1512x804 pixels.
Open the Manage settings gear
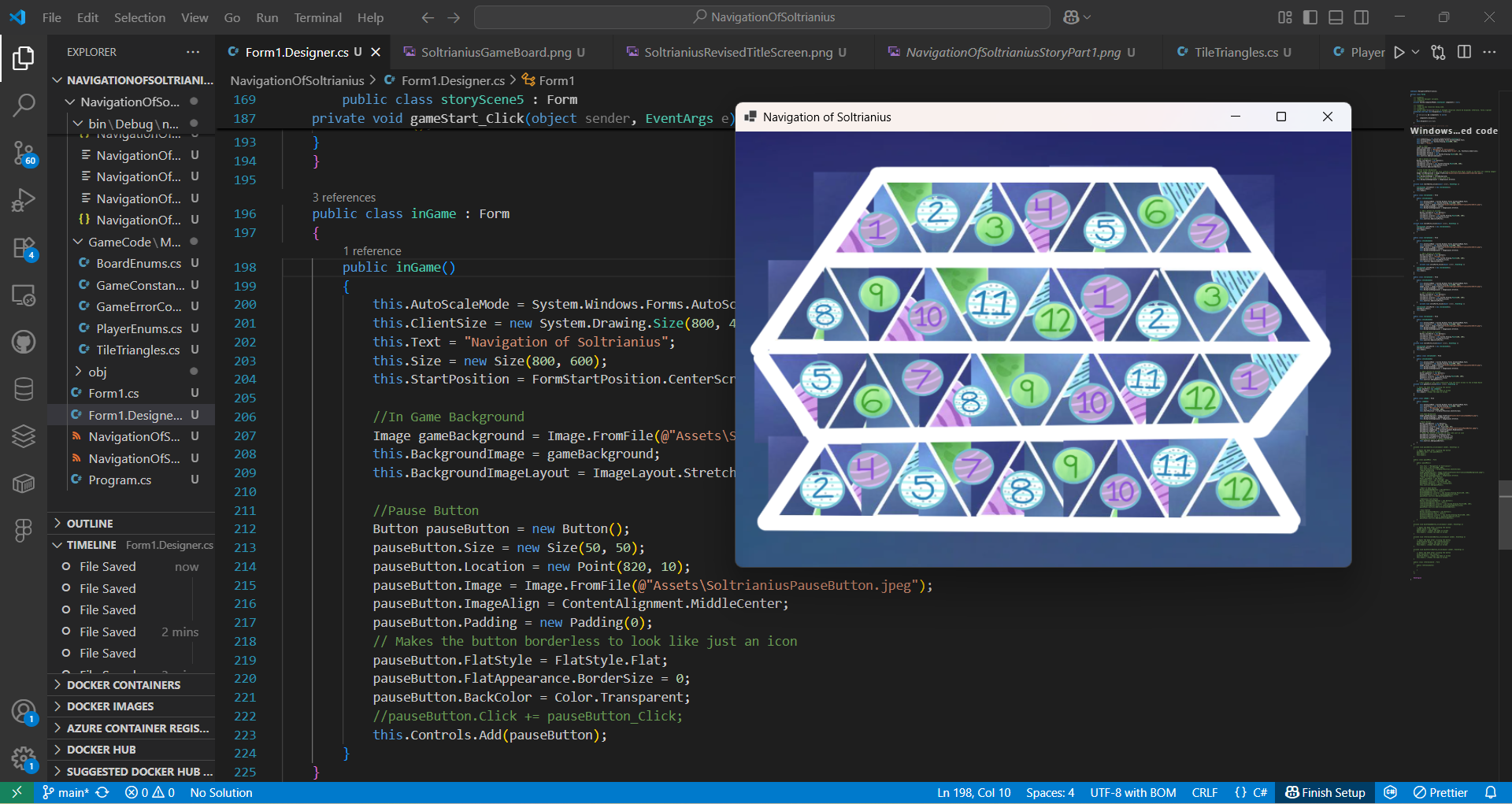pos(24,758)
